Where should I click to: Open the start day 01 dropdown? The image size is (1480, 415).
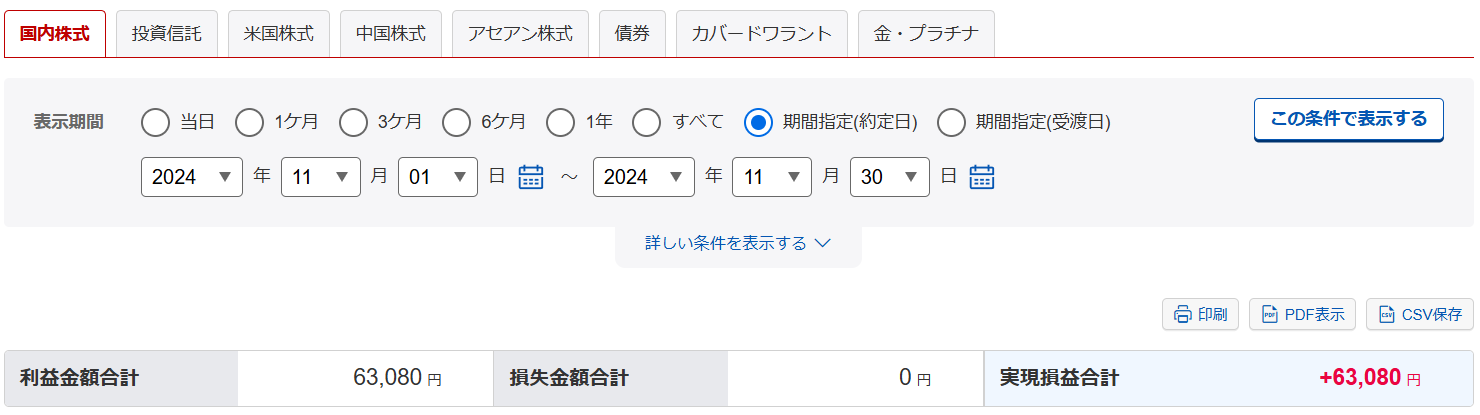pyautogui.click(x=438, y=177)
